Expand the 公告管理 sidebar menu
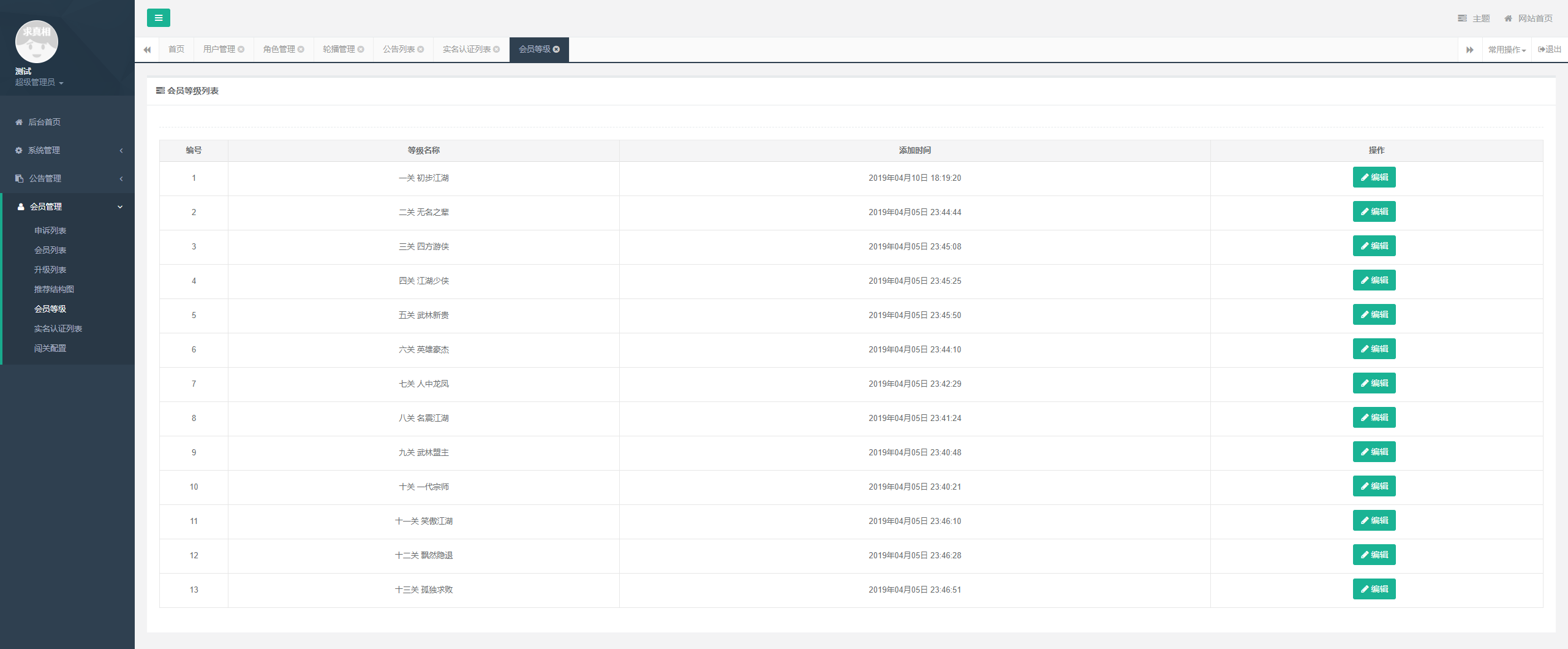1568x649 pixels. [67, 178]
